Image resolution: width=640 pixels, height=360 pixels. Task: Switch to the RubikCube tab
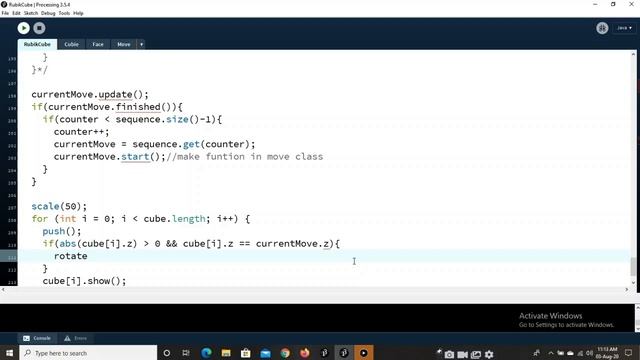point(37,44)
